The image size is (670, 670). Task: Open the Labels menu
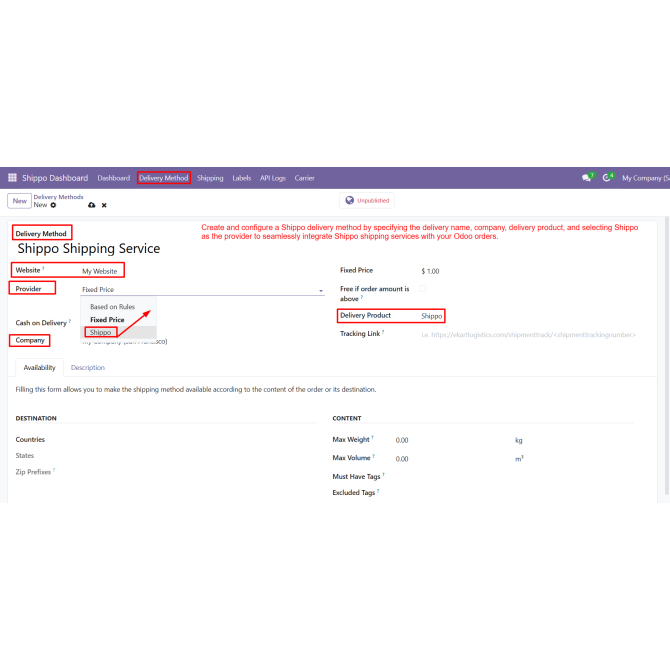pos(241,178)
